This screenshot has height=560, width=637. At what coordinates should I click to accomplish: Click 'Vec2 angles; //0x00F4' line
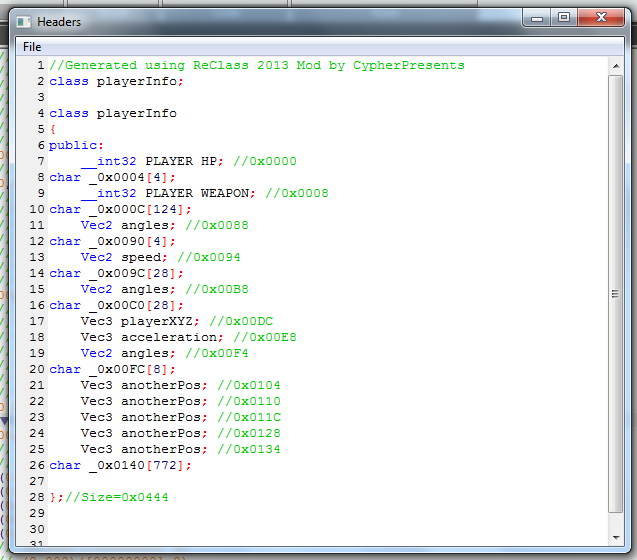coord(165,353)
